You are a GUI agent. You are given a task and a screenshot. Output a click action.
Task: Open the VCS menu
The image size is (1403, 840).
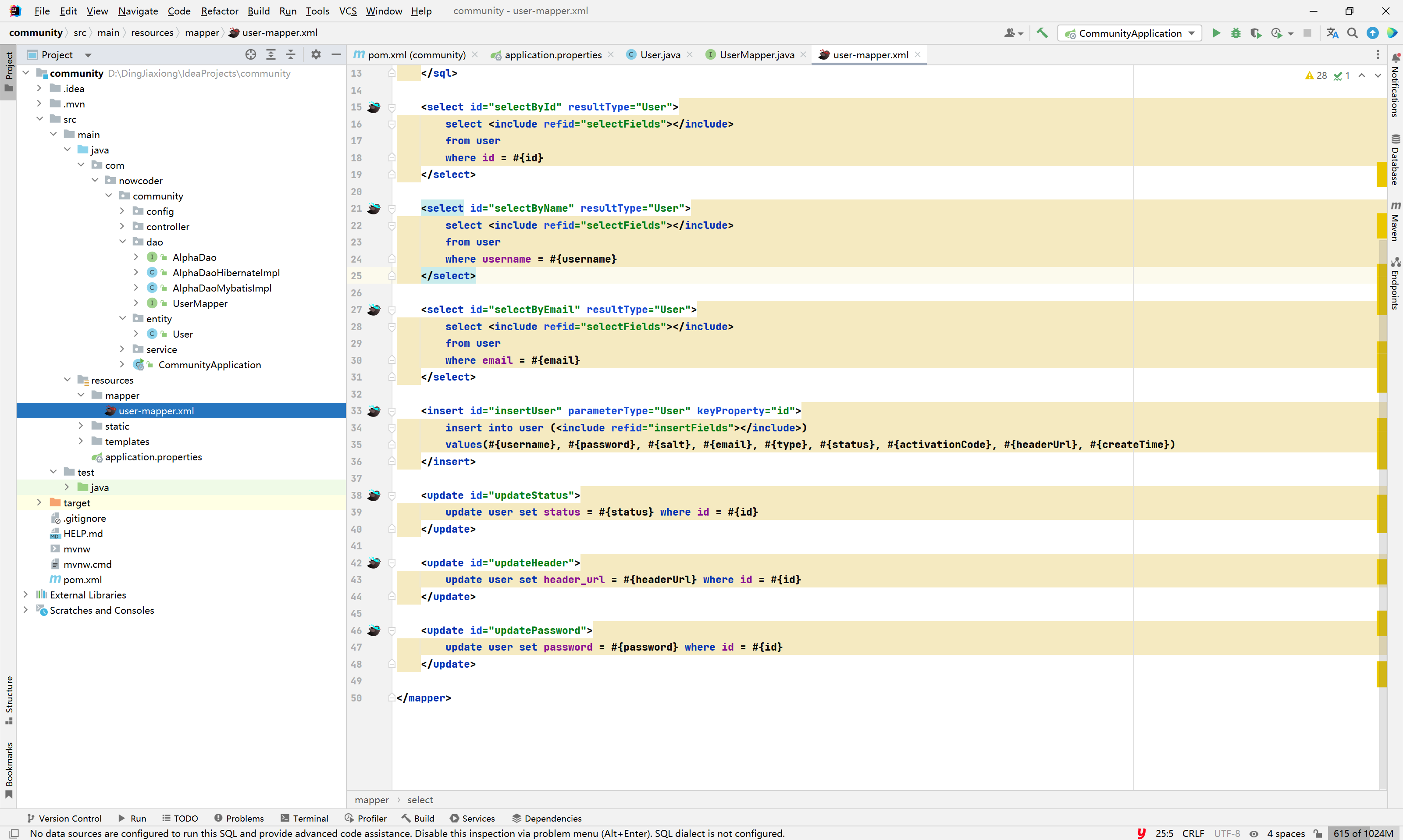tap(348, 11)
